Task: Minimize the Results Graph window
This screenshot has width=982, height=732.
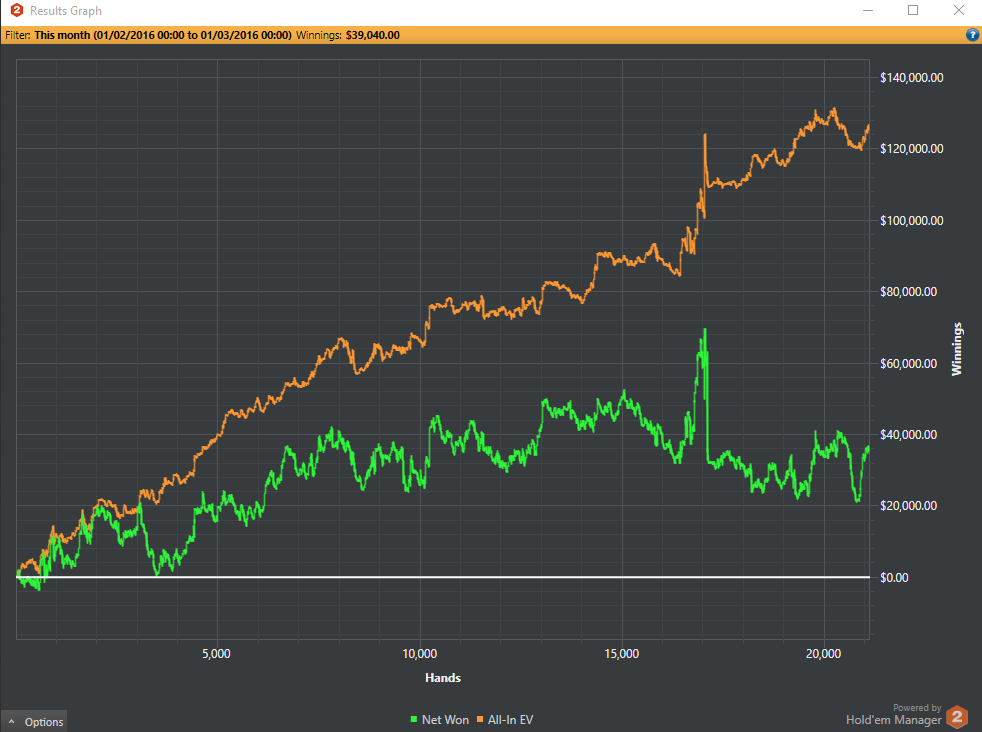Action: tap(867, 11)
